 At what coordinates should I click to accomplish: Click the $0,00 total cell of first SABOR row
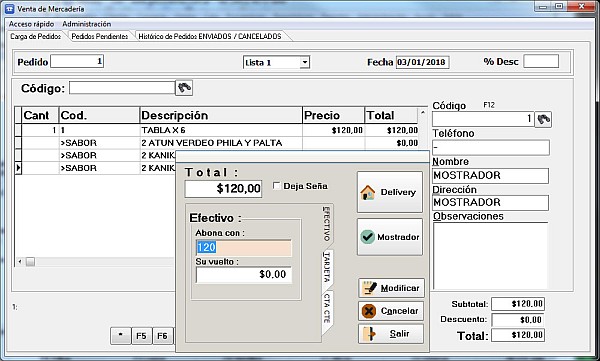(x=391, y=143)
